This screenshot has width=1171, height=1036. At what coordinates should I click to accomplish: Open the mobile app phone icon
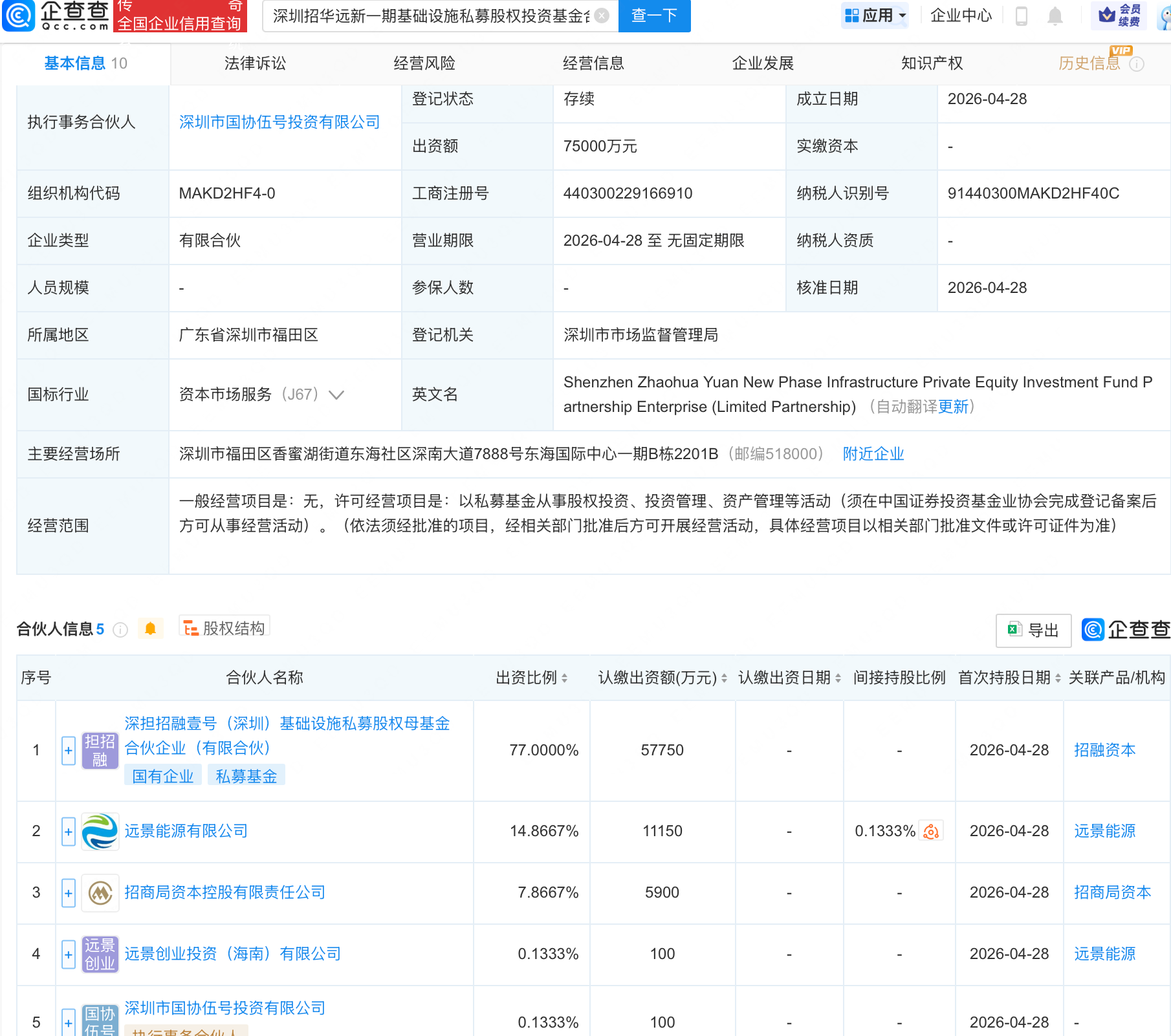click(1022, 16)
